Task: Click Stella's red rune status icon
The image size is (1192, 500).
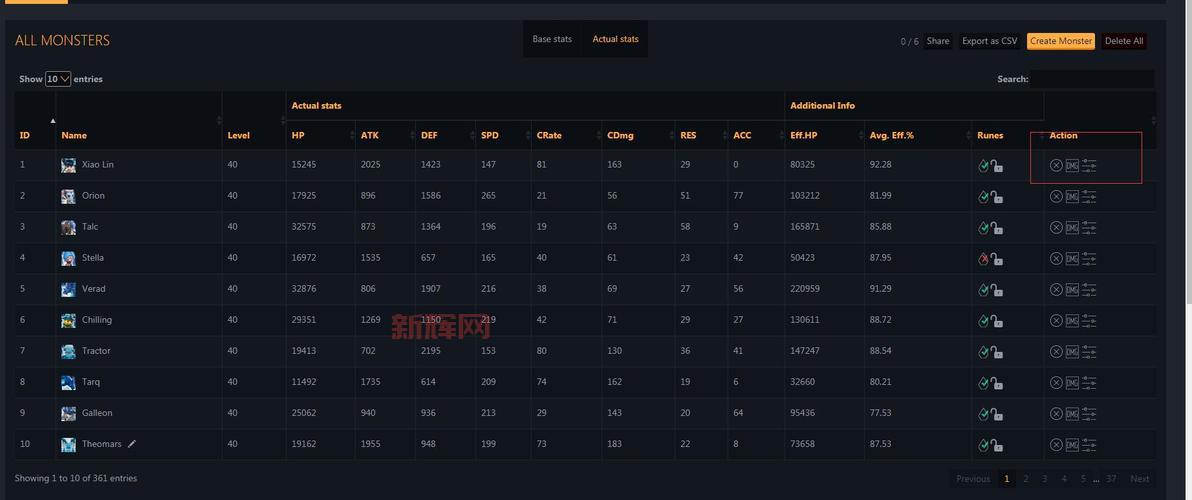Action: coord(983,259)
